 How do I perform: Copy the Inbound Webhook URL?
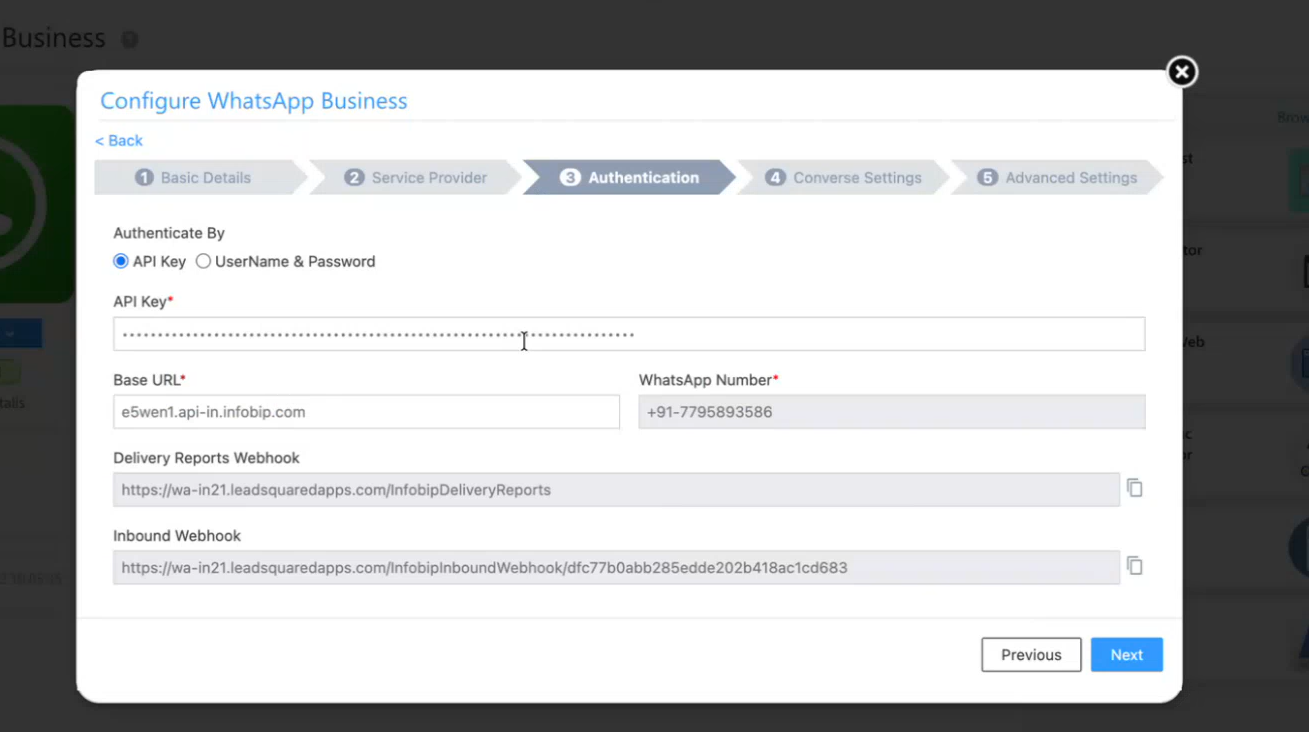pos(1135,566)
